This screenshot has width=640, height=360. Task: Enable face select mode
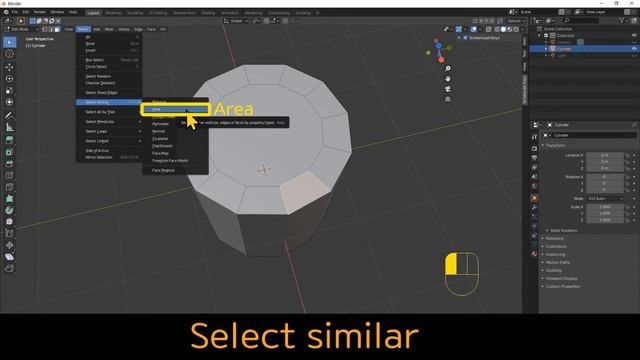coord(57,29)
